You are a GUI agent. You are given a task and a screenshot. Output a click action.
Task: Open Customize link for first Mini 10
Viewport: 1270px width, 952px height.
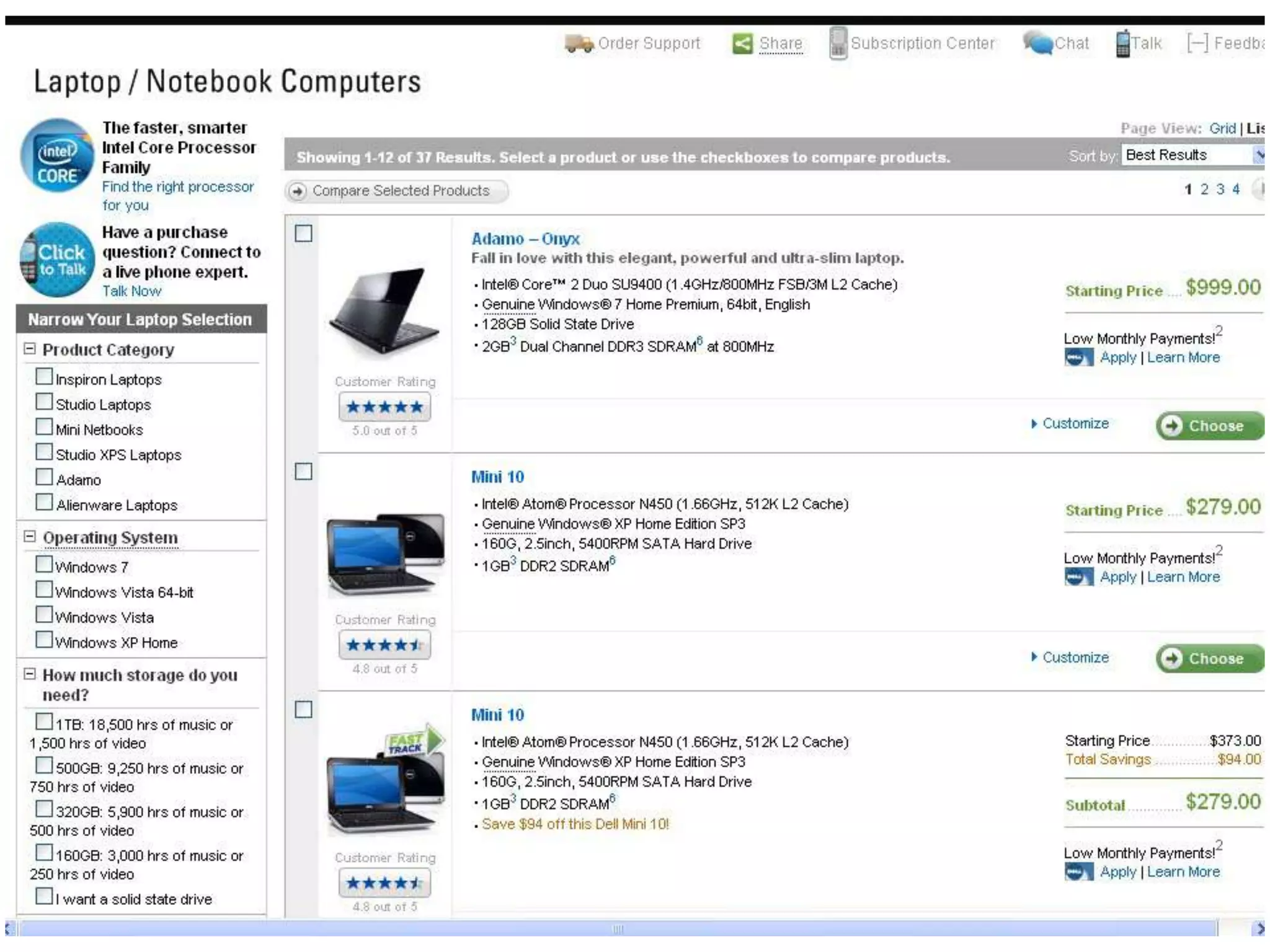pos(1075,658)
